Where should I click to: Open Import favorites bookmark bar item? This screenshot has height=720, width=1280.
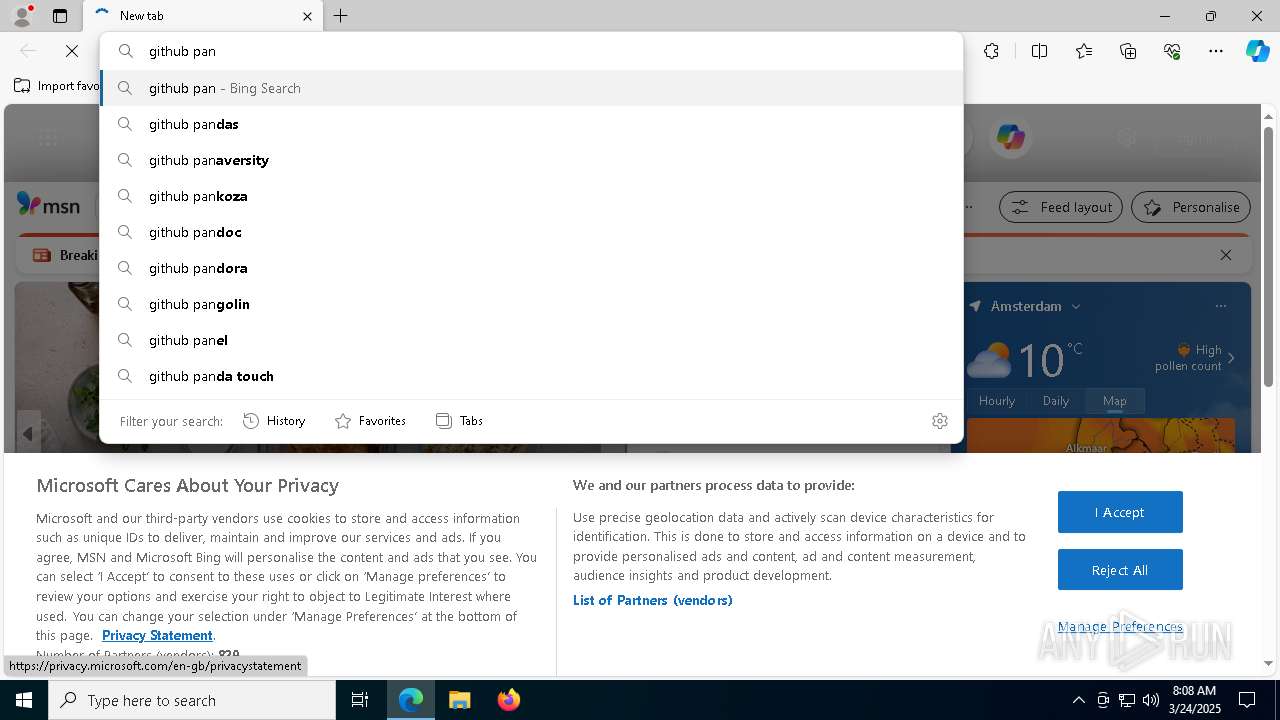pos(57,86)
